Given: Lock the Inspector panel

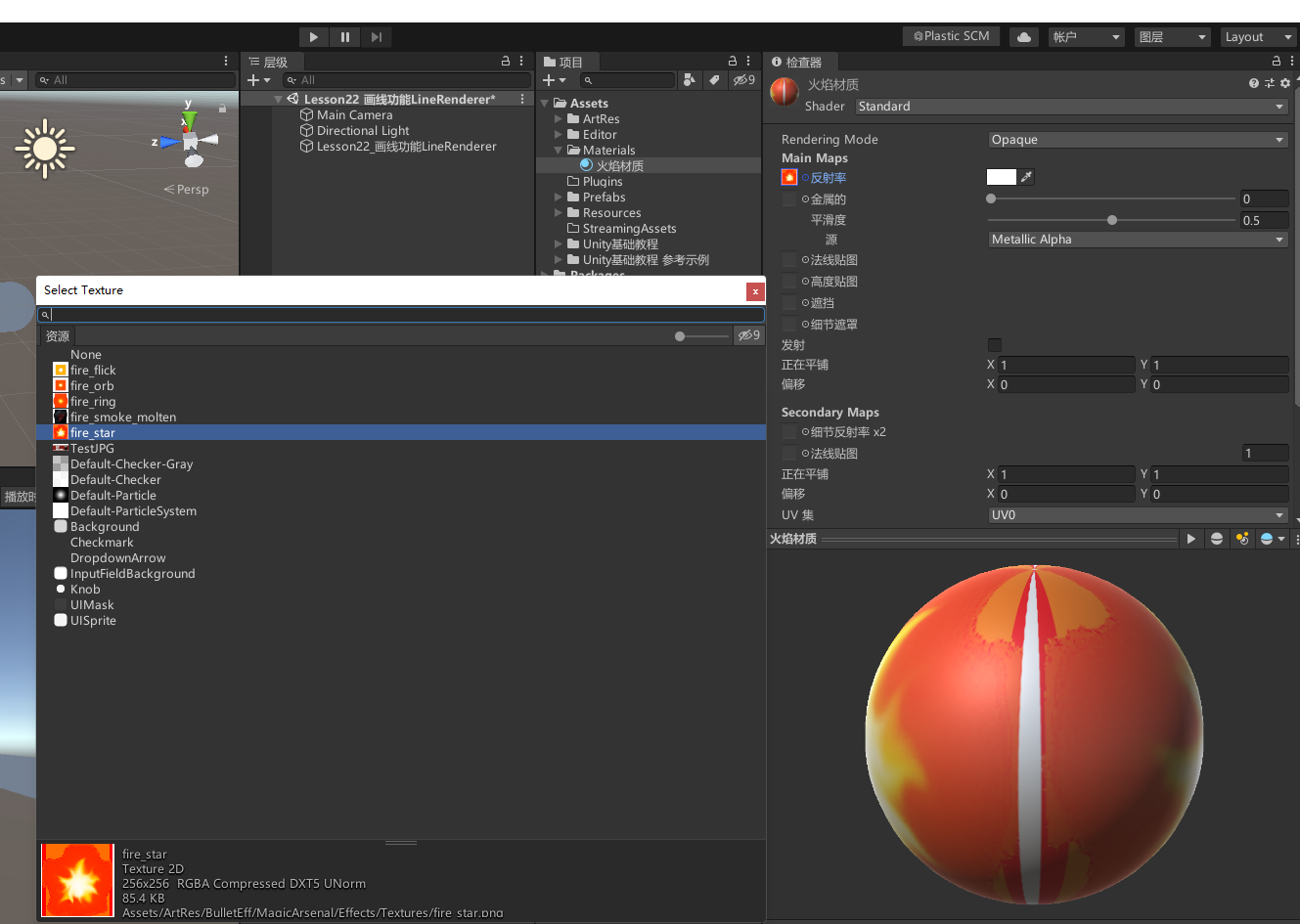Looking at the screenshot, I should tap(1276, 61).
